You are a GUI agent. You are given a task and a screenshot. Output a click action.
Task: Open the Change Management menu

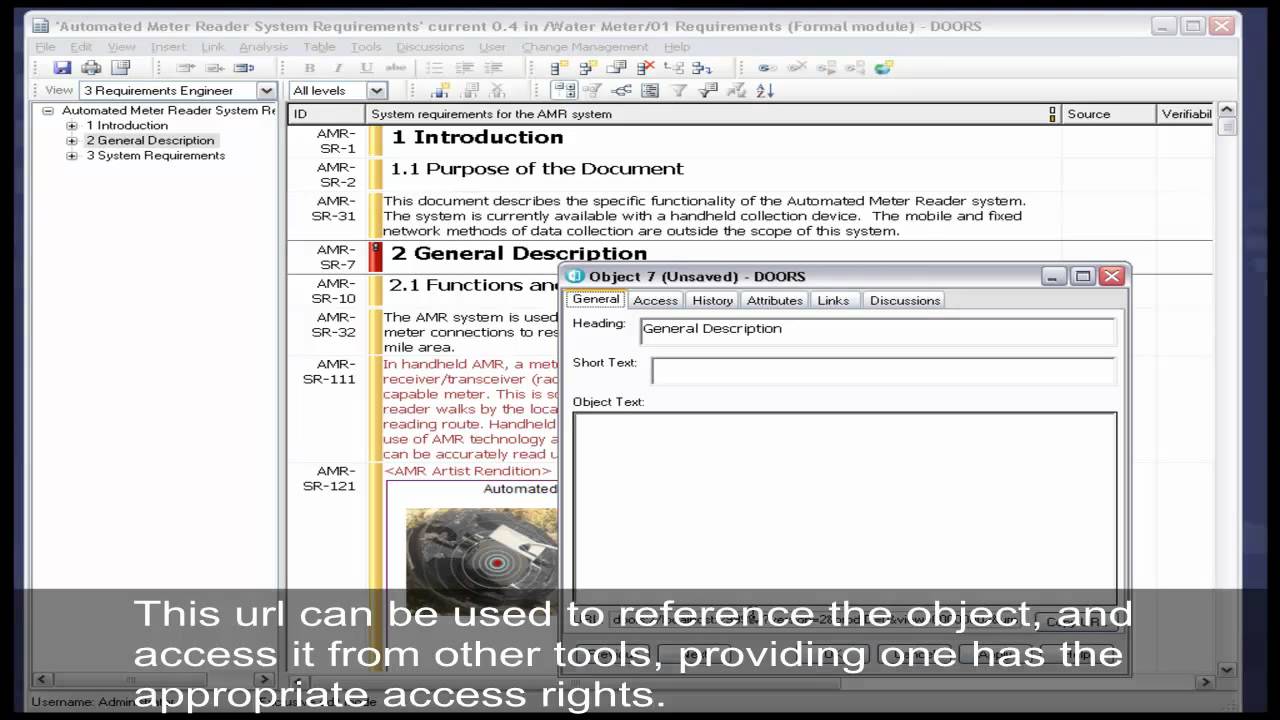pos(585,47)
